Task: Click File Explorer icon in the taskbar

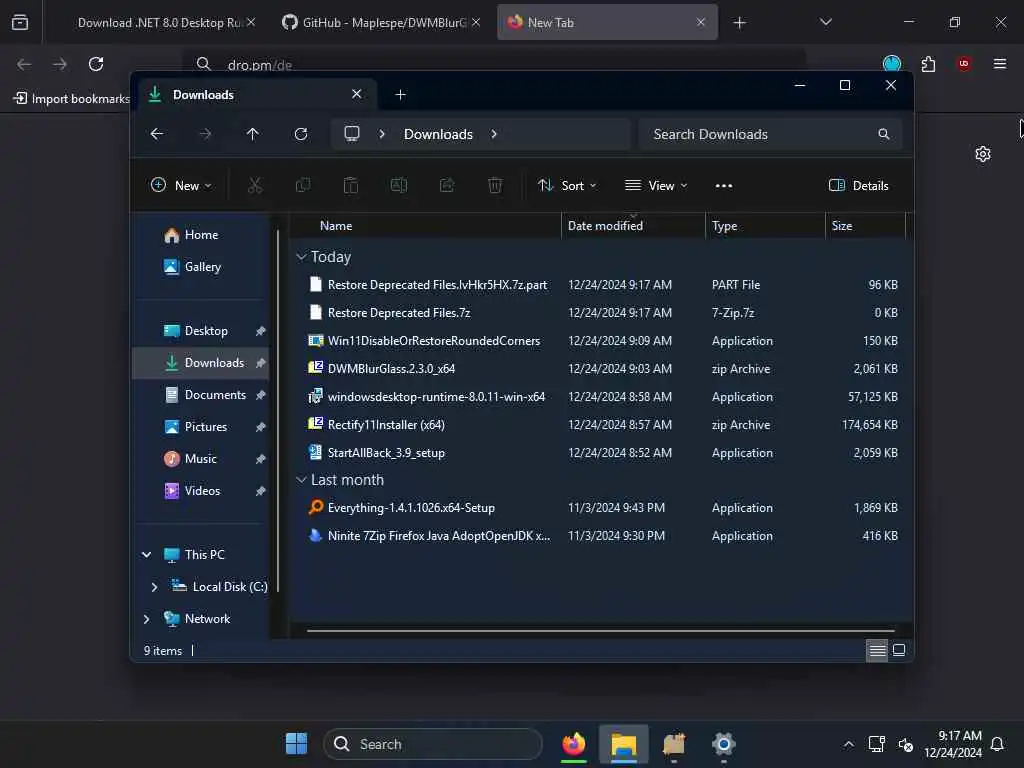Action: [x=624, y=744]
